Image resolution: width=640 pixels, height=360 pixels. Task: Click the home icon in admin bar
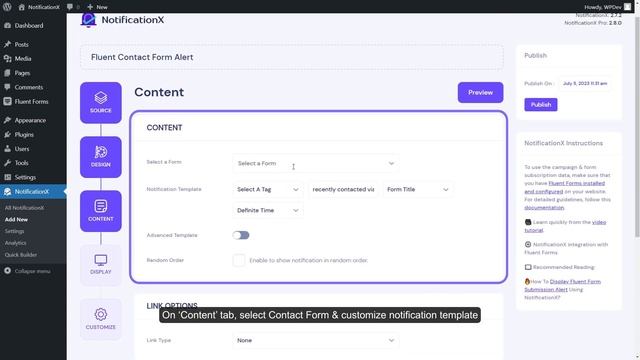[22, 7]
